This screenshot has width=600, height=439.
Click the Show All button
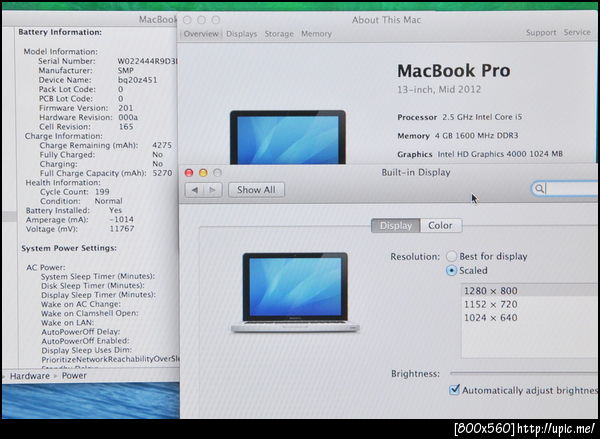pos(256,190)
